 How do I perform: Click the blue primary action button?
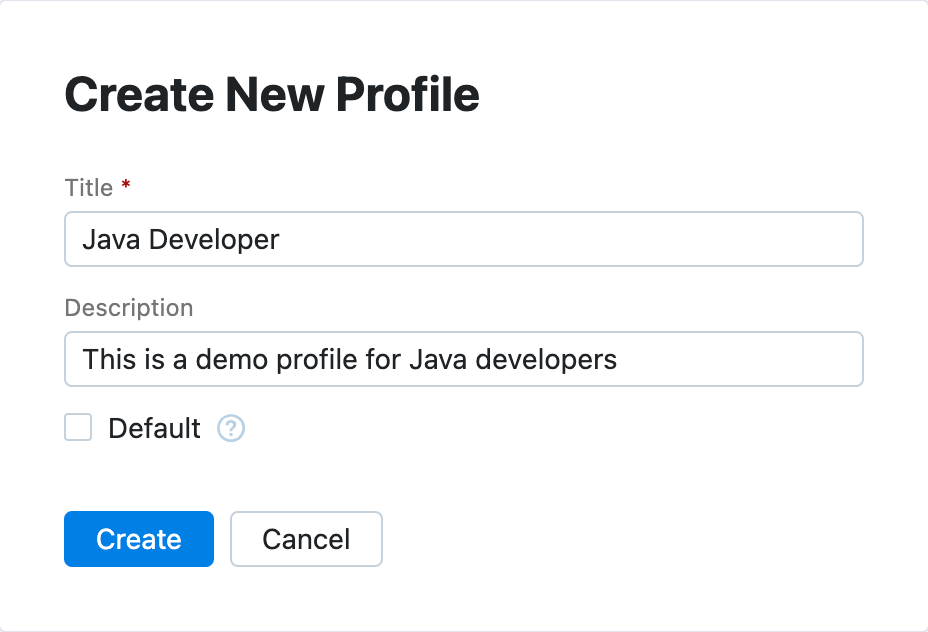[x=138, y=538]
